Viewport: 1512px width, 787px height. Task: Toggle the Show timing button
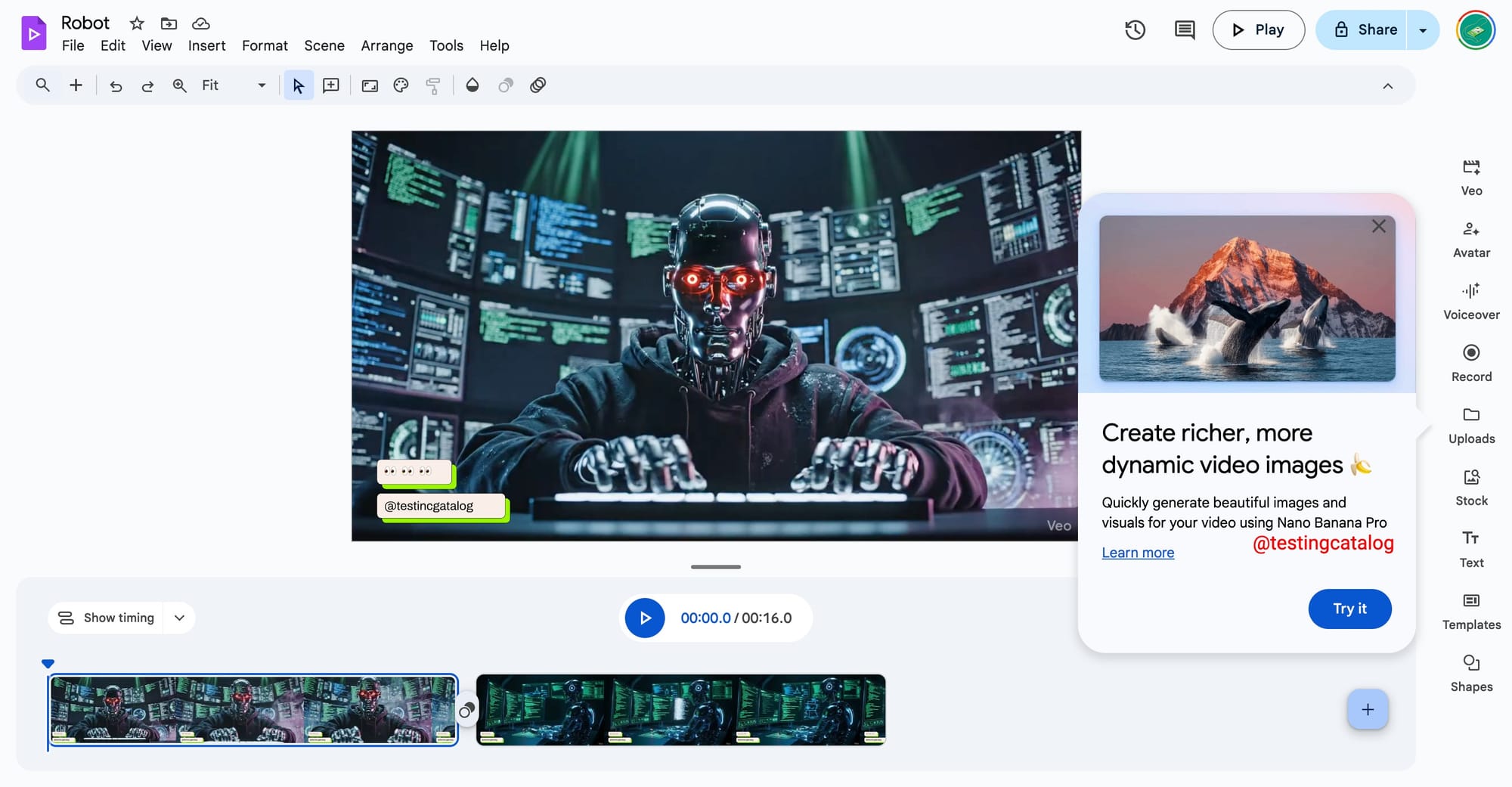(107, 618)
